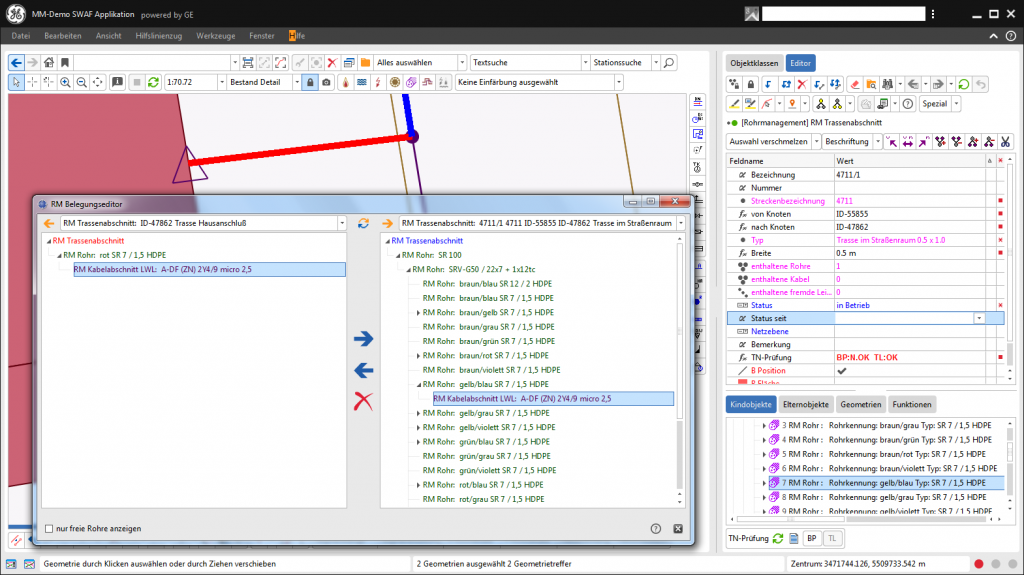Click the Geometrien button

[x=859, y=405]
